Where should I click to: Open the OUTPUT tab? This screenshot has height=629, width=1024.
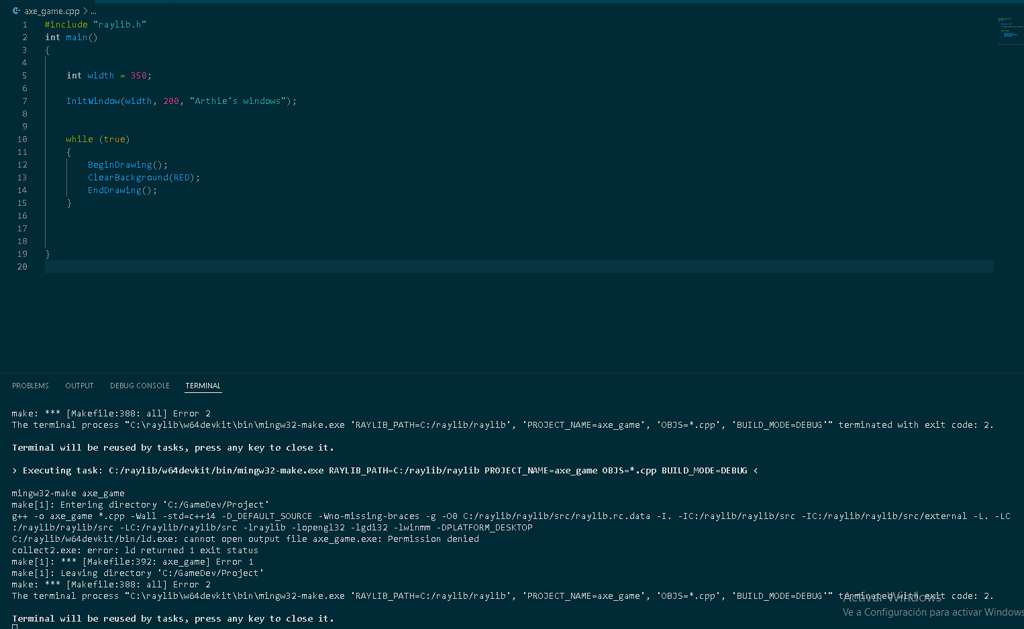[79, 385]
